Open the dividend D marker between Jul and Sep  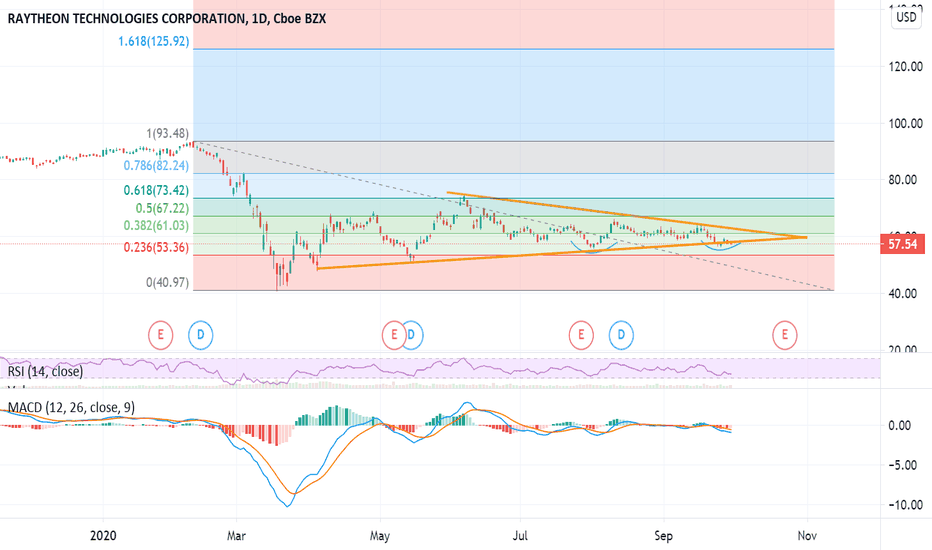[x=621, y=335]
